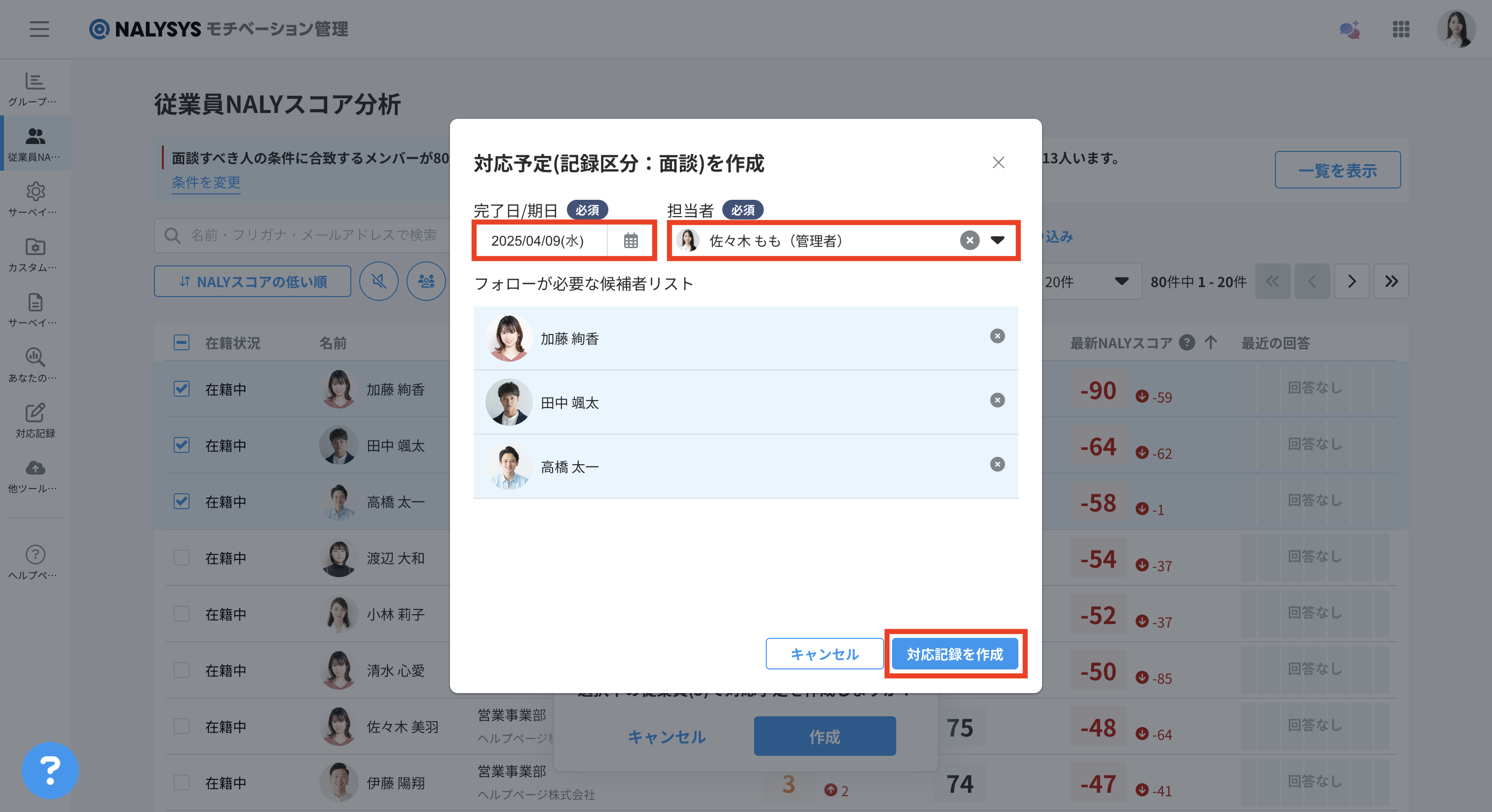
Task: Open カスタム folder item in sidebar
Action: click(x=36, y=255)
